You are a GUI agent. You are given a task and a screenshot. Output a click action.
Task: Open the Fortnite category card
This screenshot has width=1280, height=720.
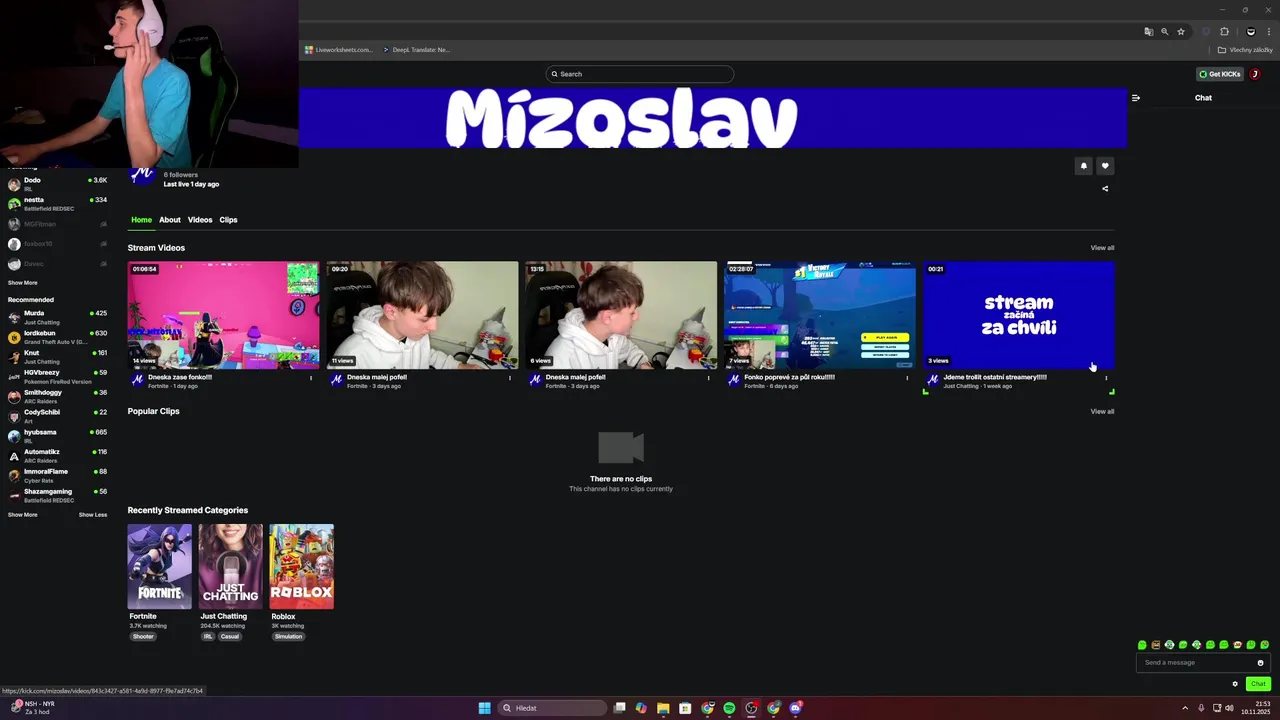pos(160,567)
